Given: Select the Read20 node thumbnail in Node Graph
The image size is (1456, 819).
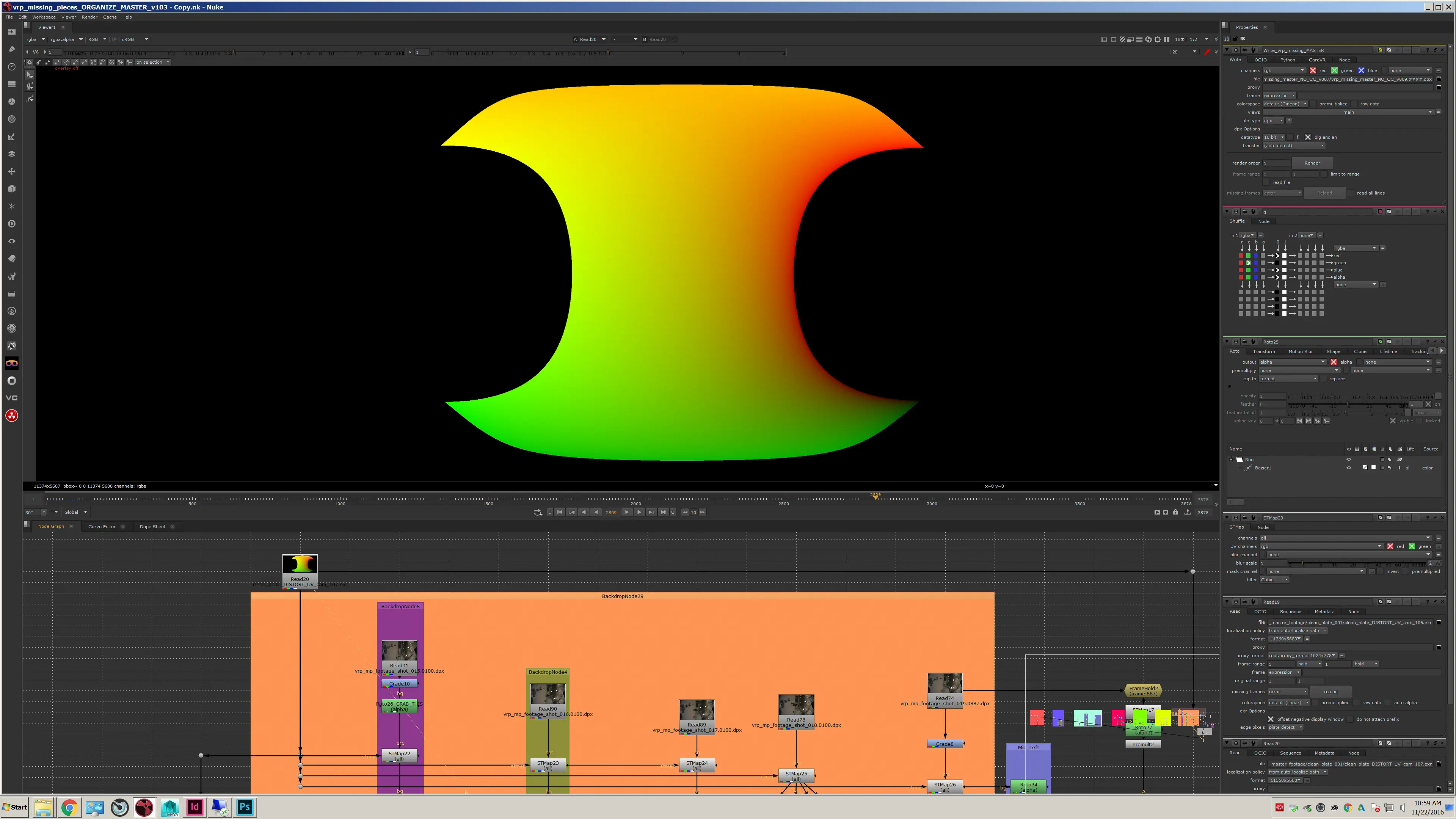Looking at the screenshot, I should tap(300, 564).
